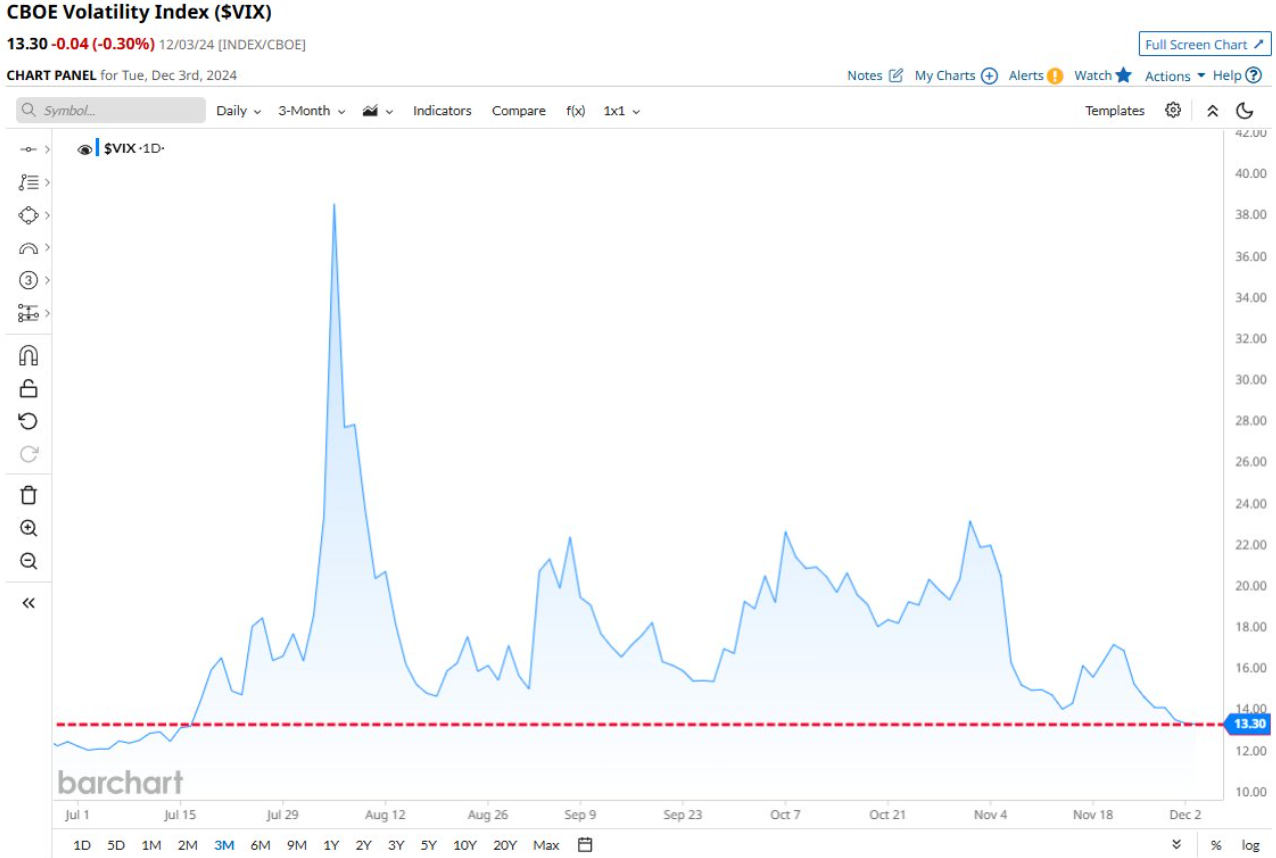Click the zoom out magnifier icon
This screenshot has width=1276, height=858.
click(x=28, y=561)
